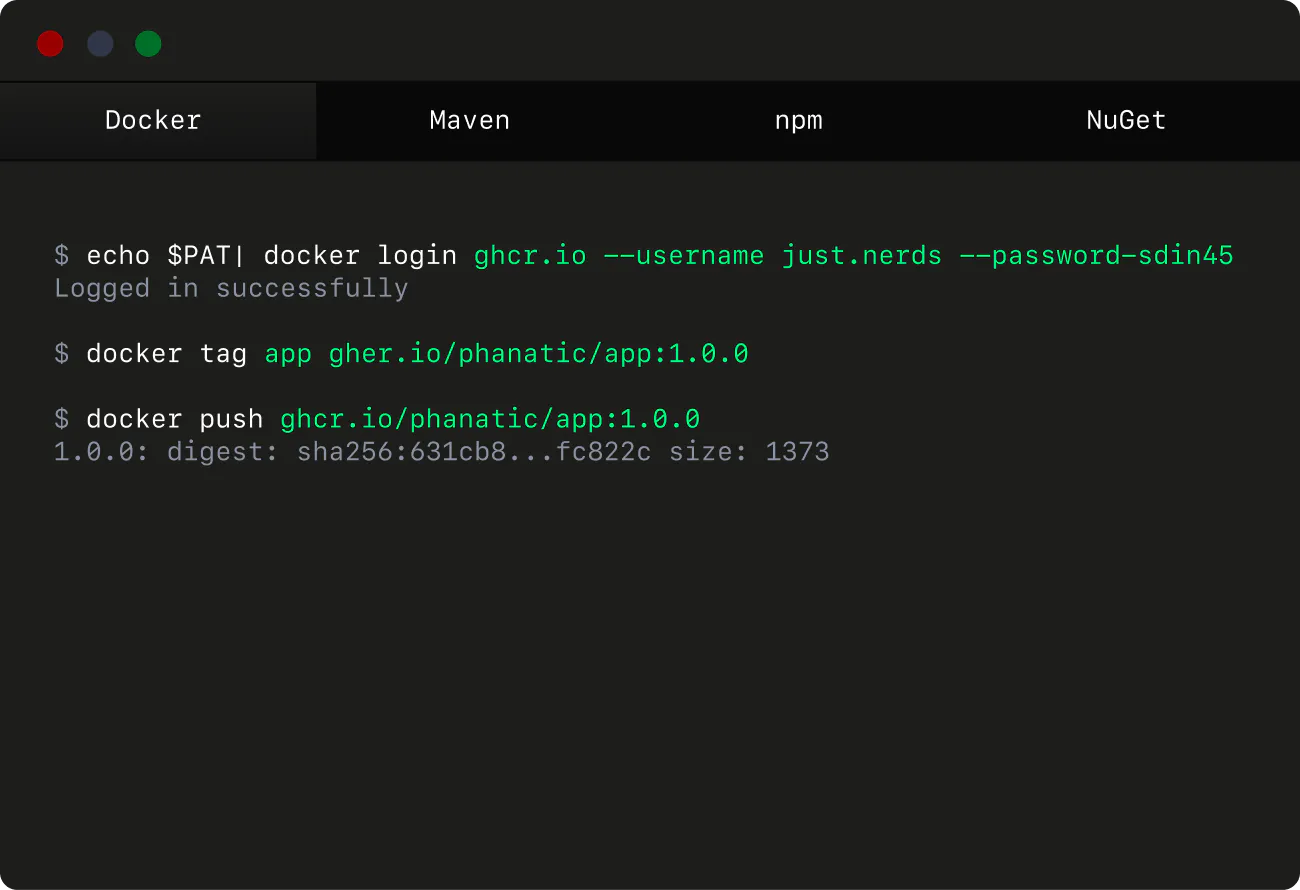Click the "just.nerds" username value
This screenshot has height=890, width=1300.
pos(861,256)
